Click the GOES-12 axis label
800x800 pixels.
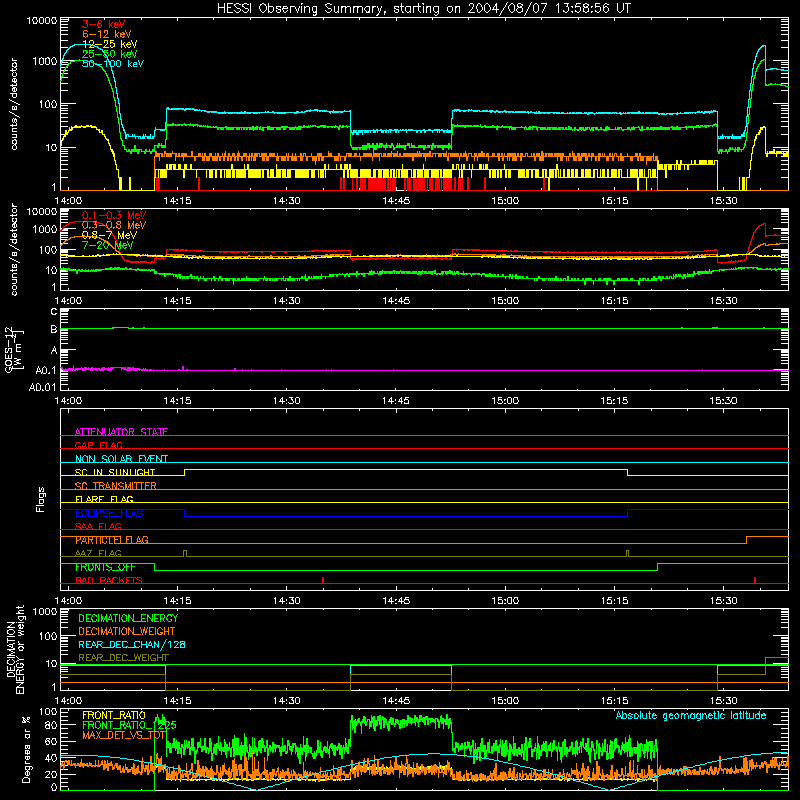13,349
